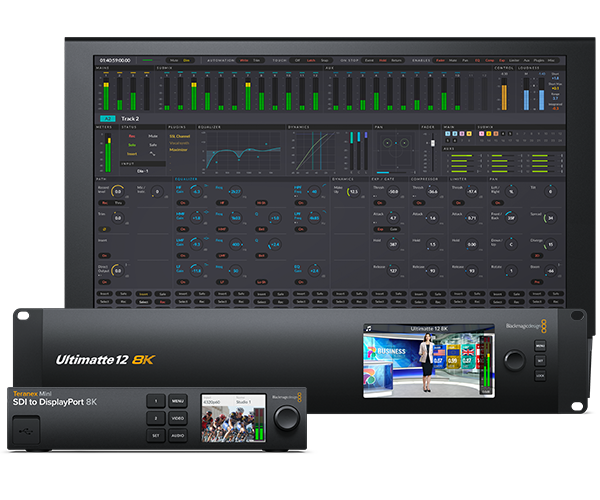Enable Automation Write mode
The image size is (600, 500).
pyautogui.click(x=244, y=60)
